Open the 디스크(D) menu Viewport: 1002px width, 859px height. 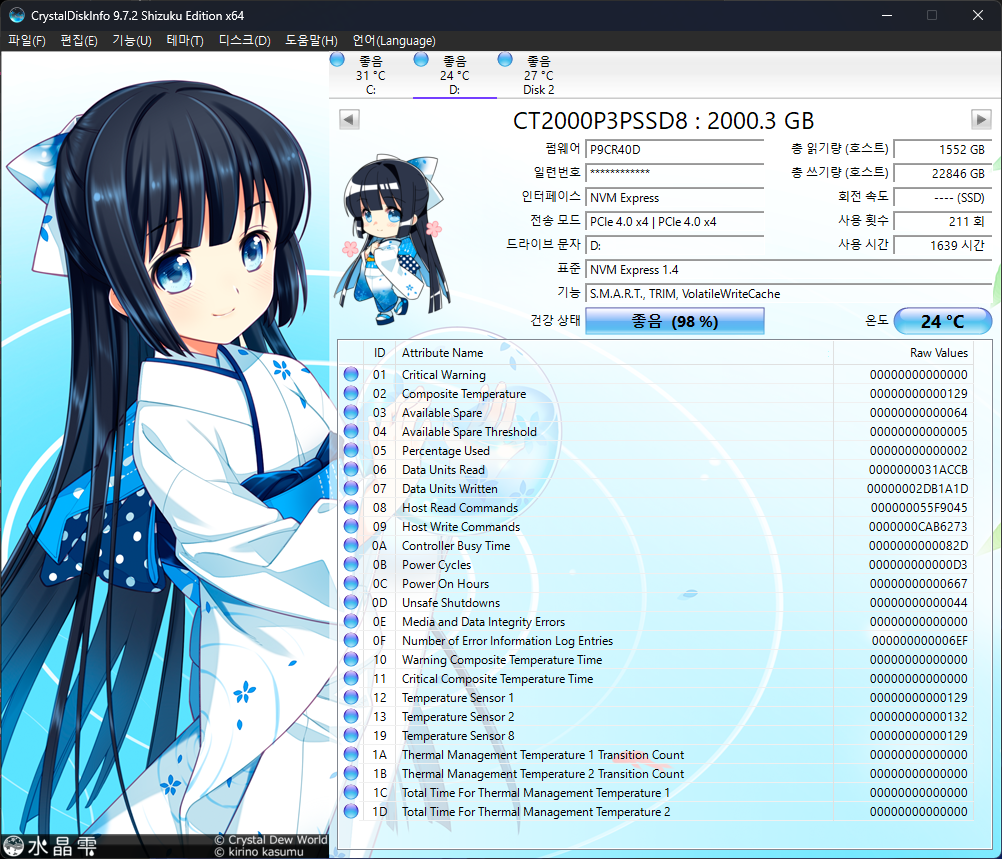click(245, 41)
